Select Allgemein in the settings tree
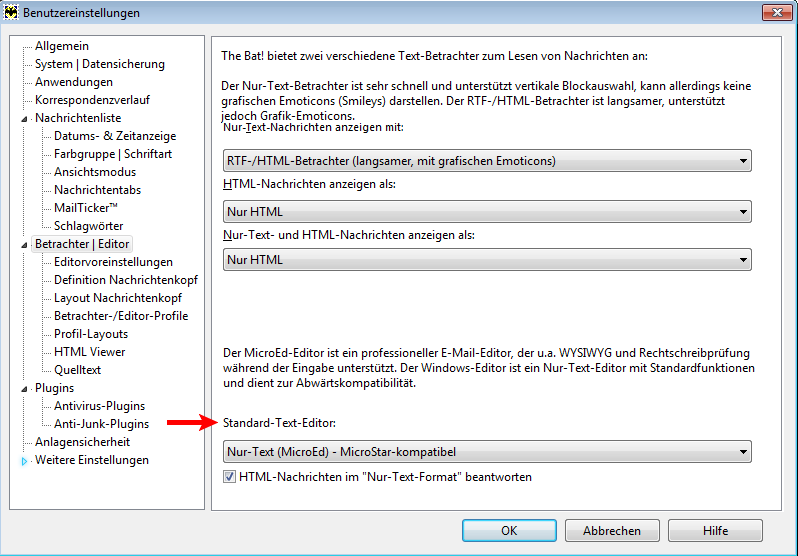The height and width of the screenshot is (556, 798). click(x=62, y=46)
